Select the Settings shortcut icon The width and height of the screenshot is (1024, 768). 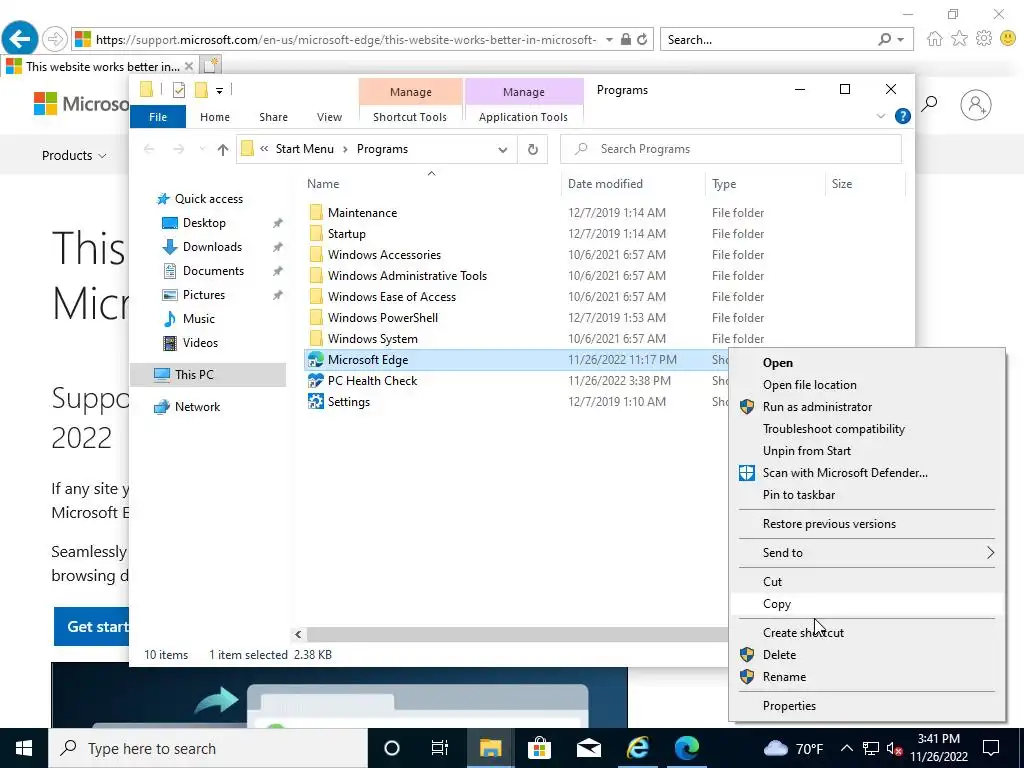click(x=315, y=402)
